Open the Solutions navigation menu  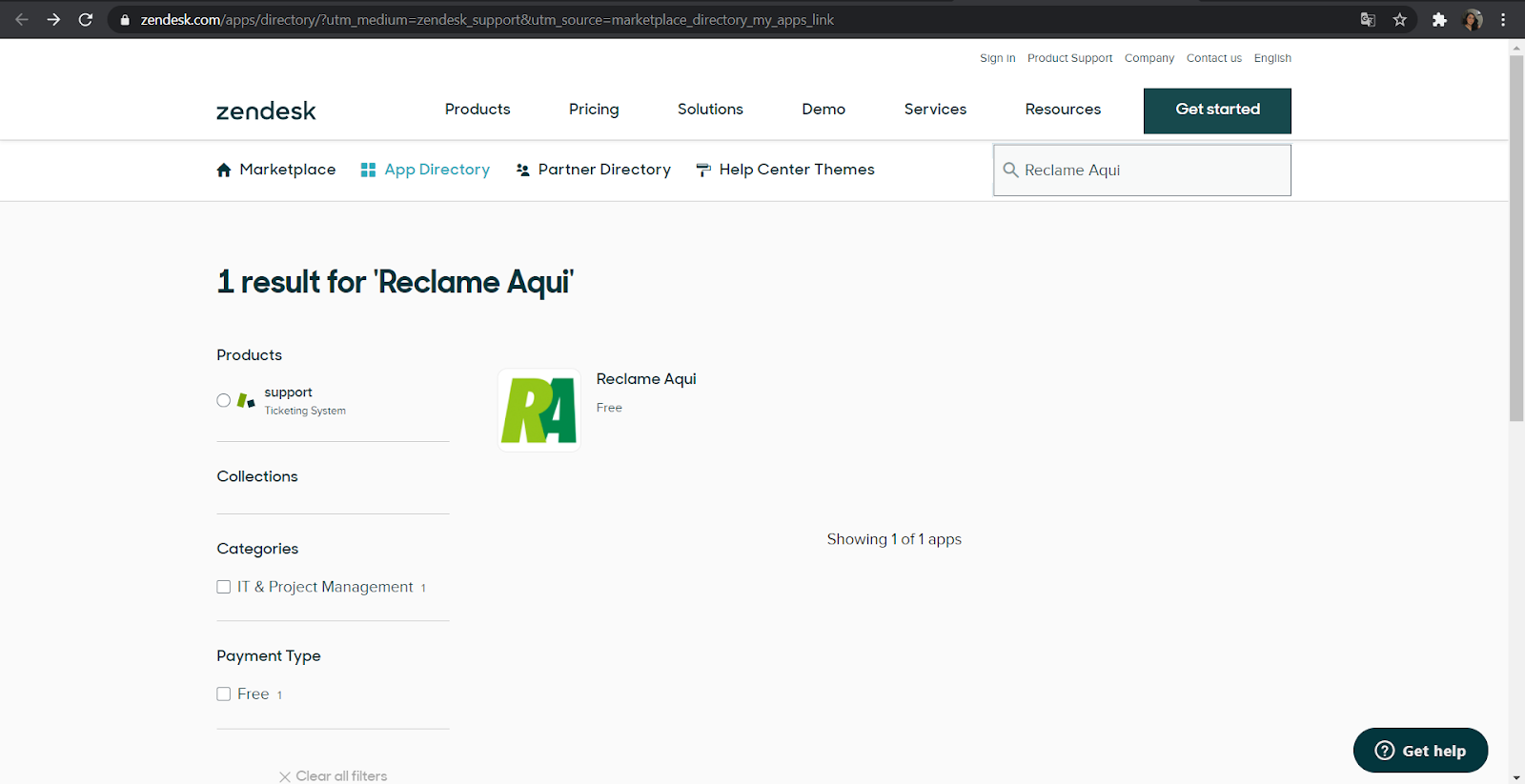click(710, 110)
